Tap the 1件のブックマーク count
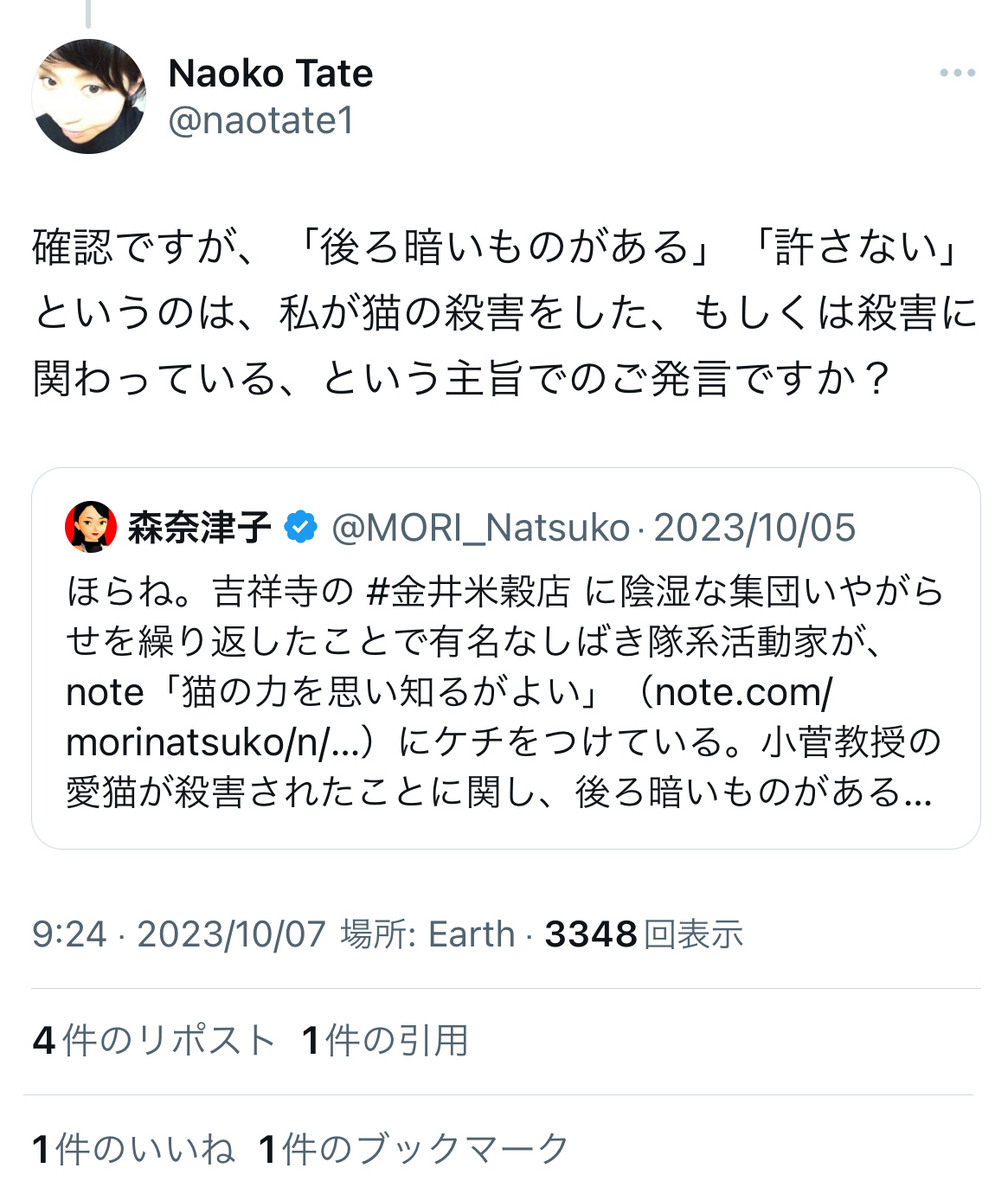 (414, 1149)
